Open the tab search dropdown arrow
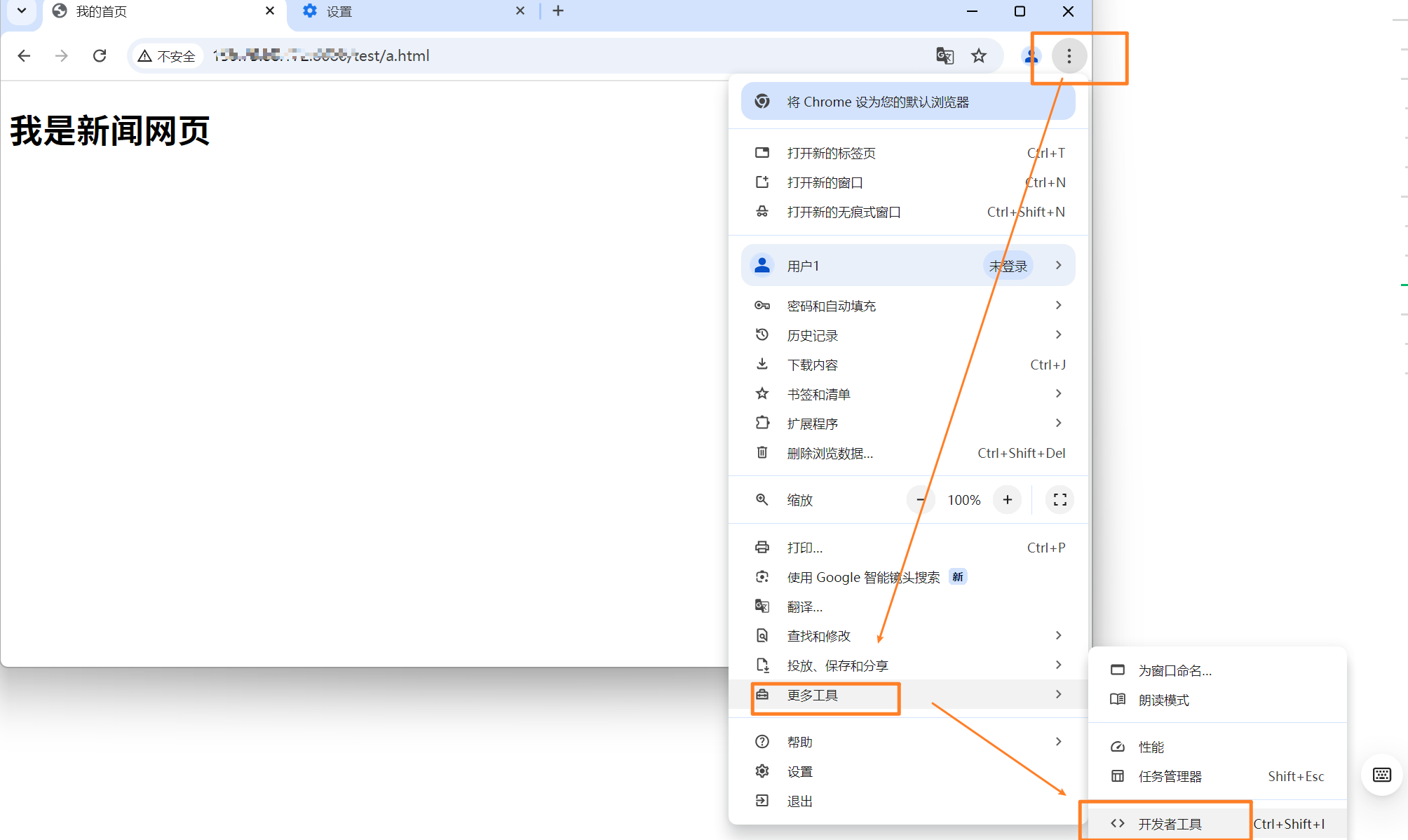Screen dimensions: 1408x840 point(22,11)
